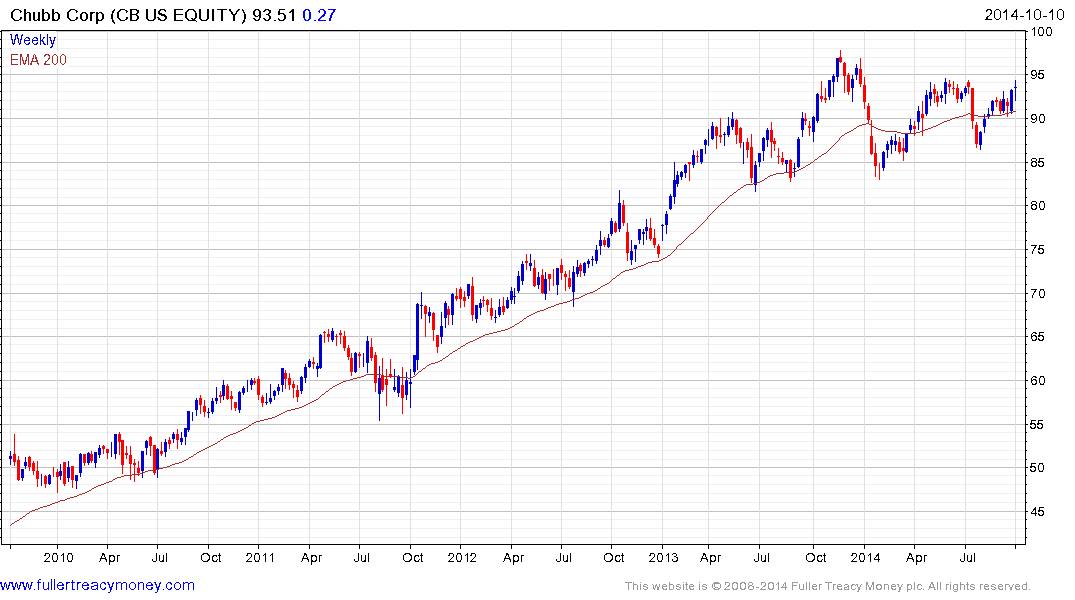The height and width of the screenshot is (600, 1075).
Task: Click the 85 price axis label
Action: pos(1039,163)
